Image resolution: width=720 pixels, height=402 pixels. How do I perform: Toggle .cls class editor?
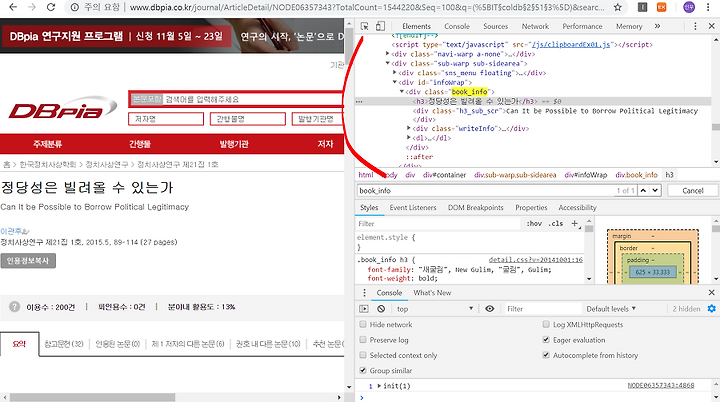(556, 223)
